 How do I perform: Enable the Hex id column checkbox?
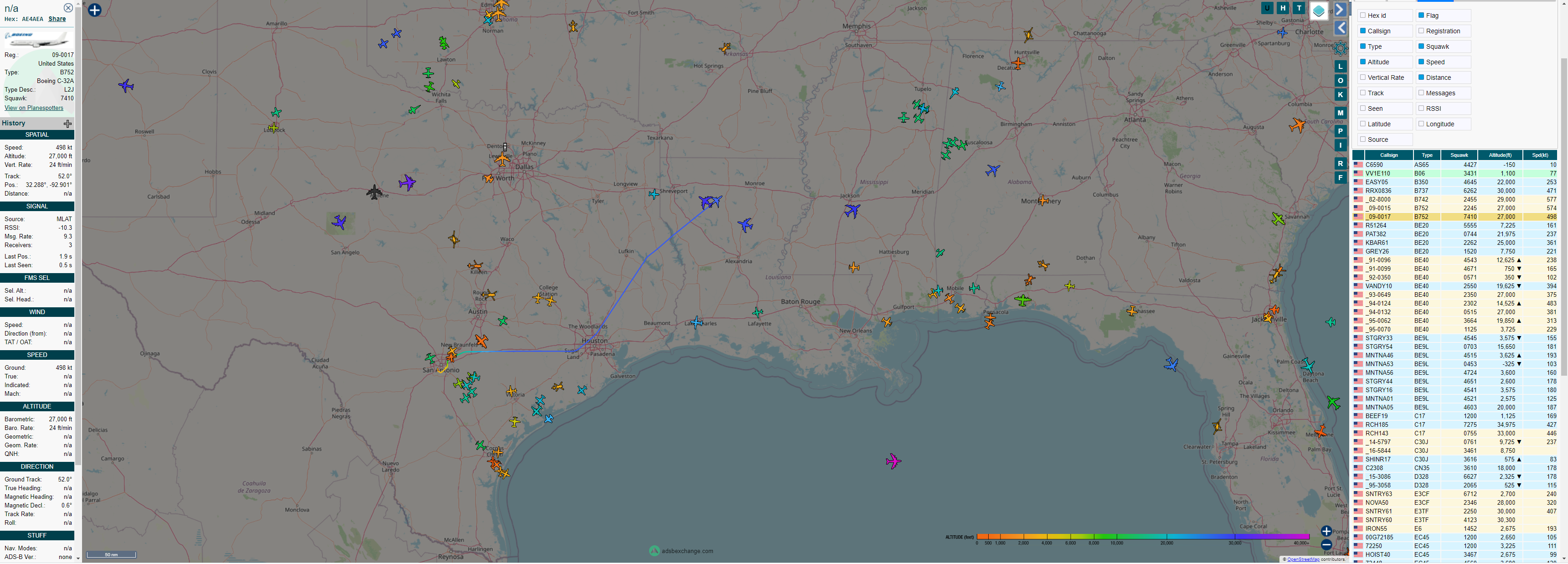[1363, 15]
